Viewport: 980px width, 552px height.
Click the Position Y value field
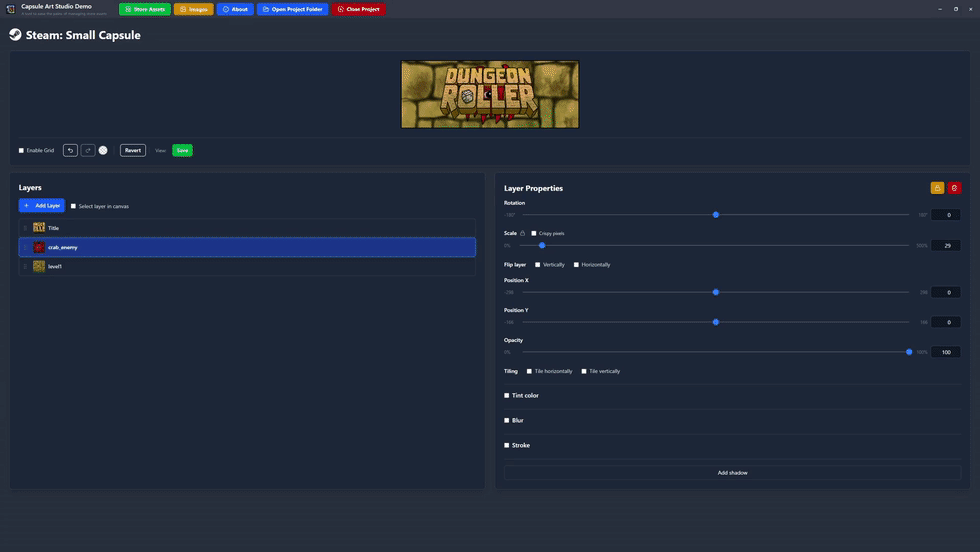pyautogui.click(x=946, y=322)
